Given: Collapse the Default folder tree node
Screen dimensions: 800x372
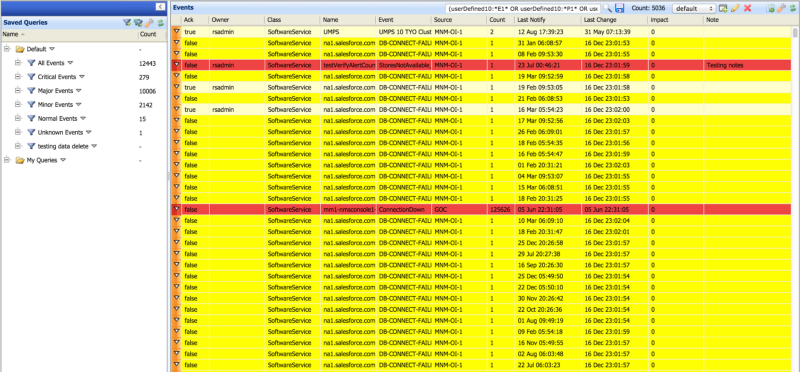Looking at the screenshot, I should [7, 49].
